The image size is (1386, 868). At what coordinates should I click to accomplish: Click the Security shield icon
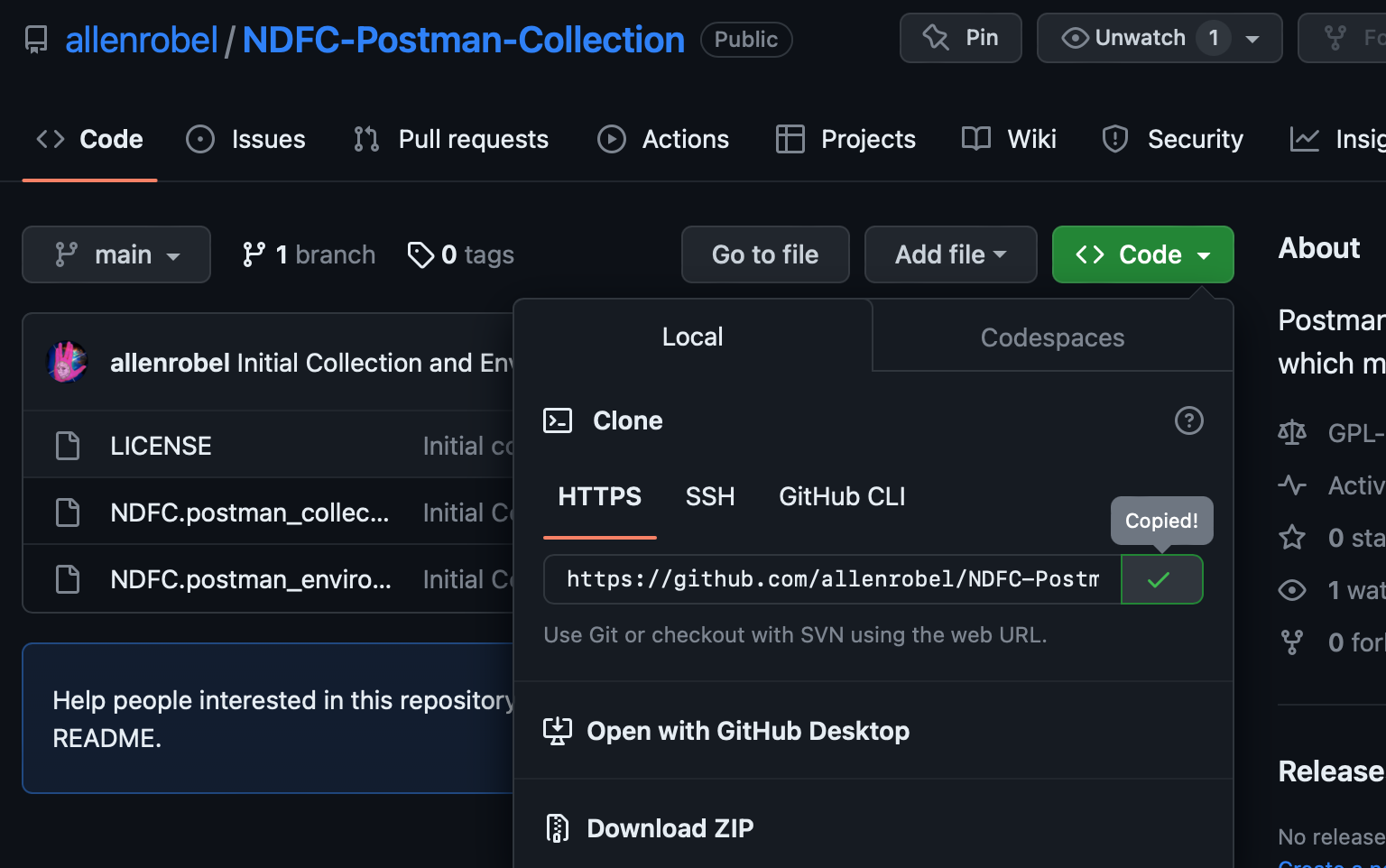point(1115,139)
